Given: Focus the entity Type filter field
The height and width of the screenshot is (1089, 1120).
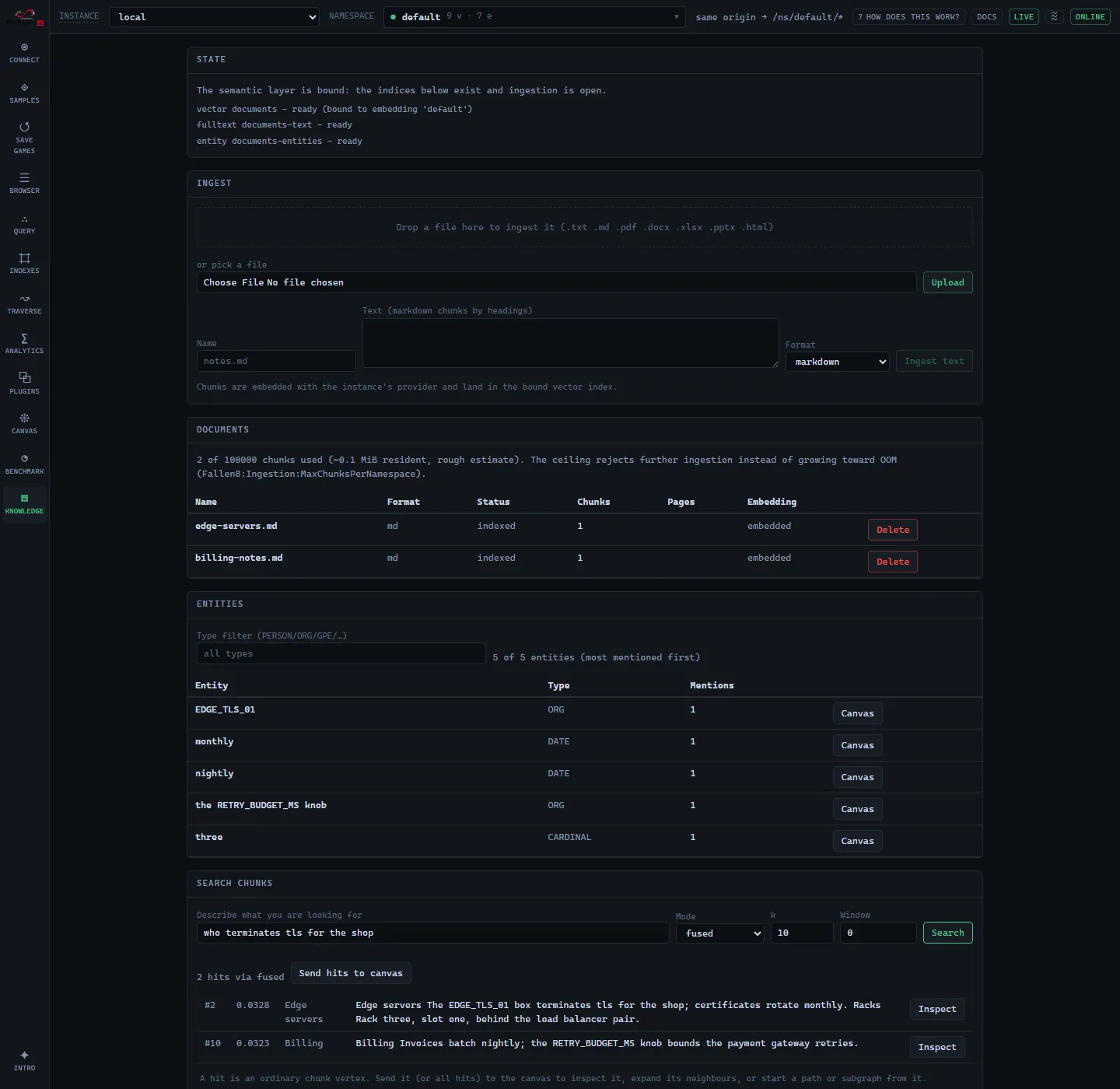Looking at the screenshot, I should pyautogui.click(x=341, y=653).
